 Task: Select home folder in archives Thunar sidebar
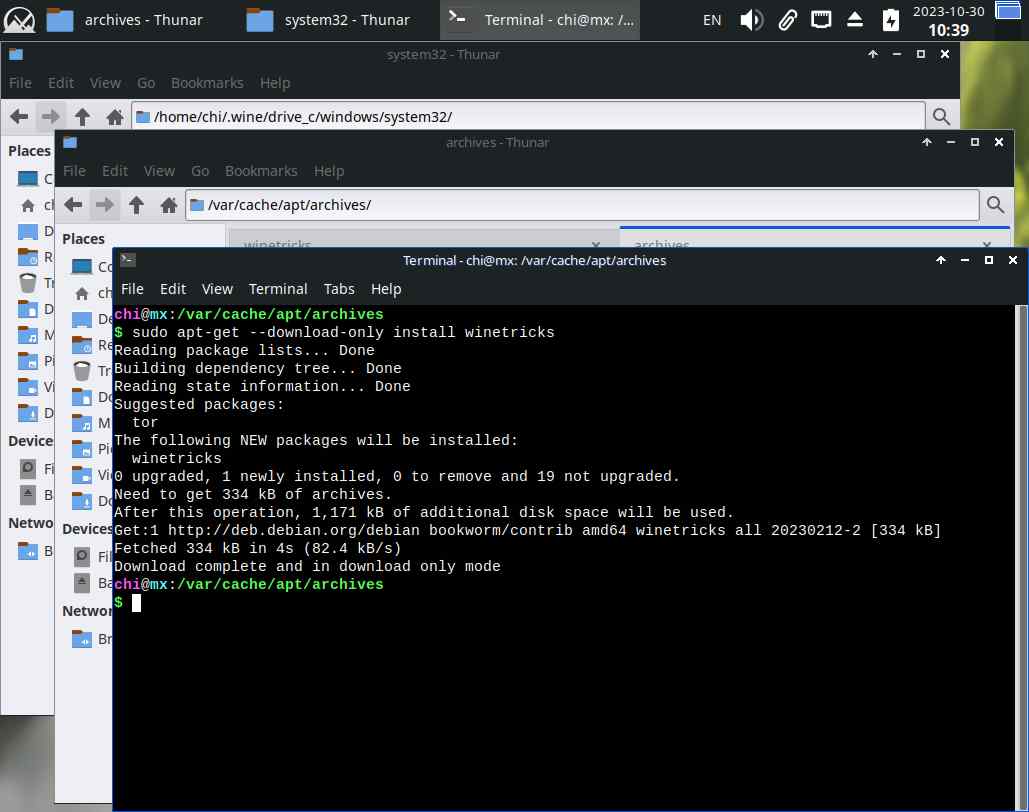[x=91, y=293]
